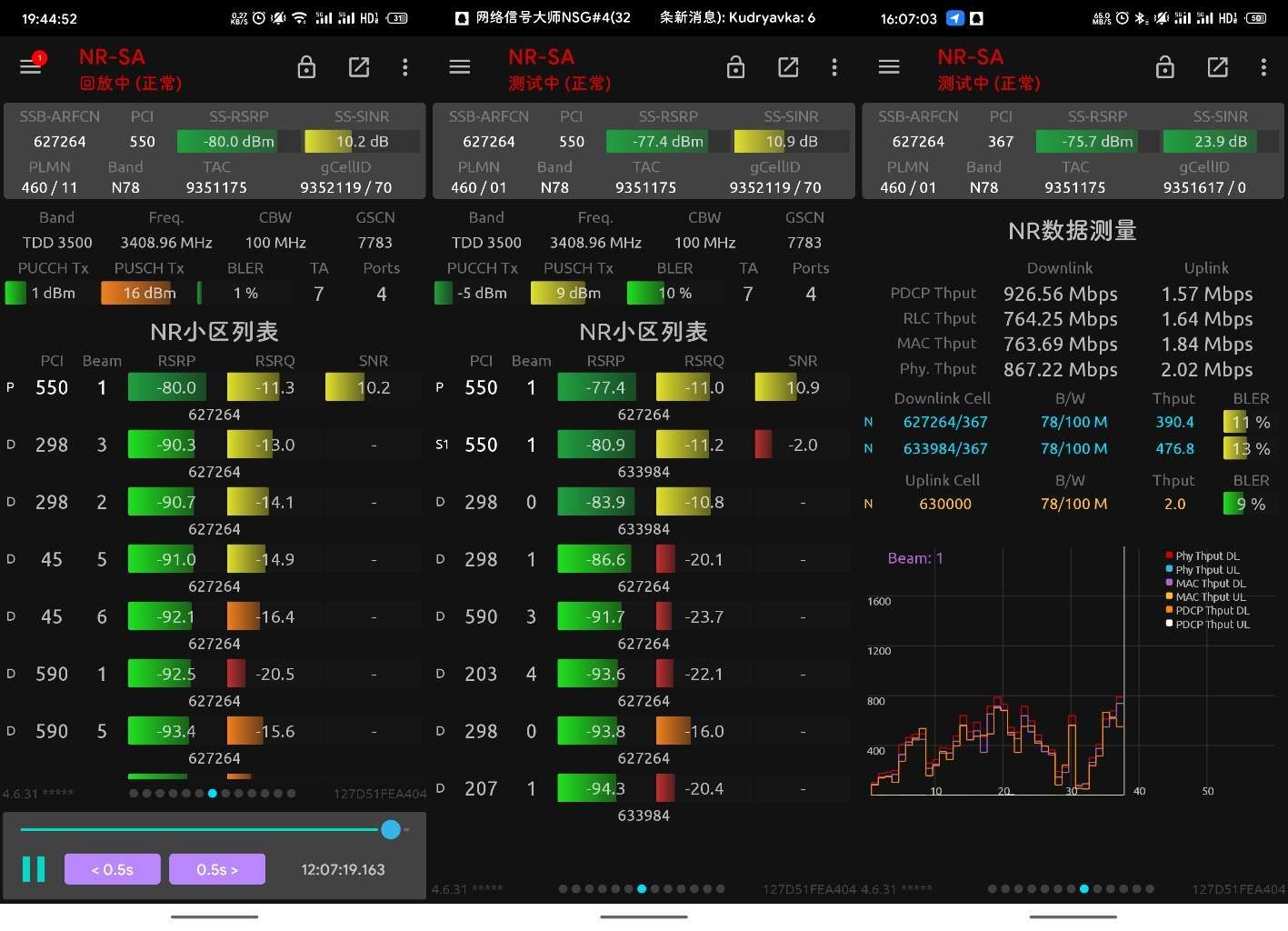Image resolution: width=1288 pixels, height=931 pixels.
Task: Tap export icon in the playback (回放中) screen
Action: pyautogui.click(x=359, y=67)
